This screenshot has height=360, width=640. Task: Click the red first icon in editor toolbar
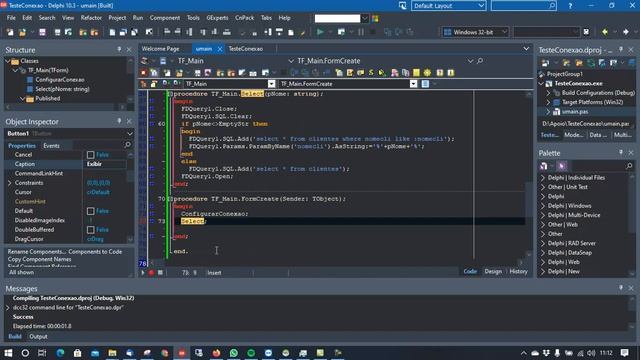coord(143,73)
